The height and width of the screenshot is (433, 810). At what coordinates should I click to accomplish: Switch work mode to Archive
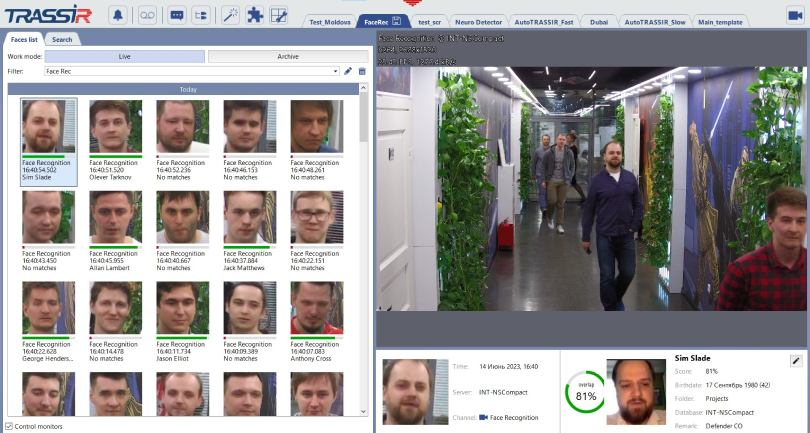click(x=287, y=56)
